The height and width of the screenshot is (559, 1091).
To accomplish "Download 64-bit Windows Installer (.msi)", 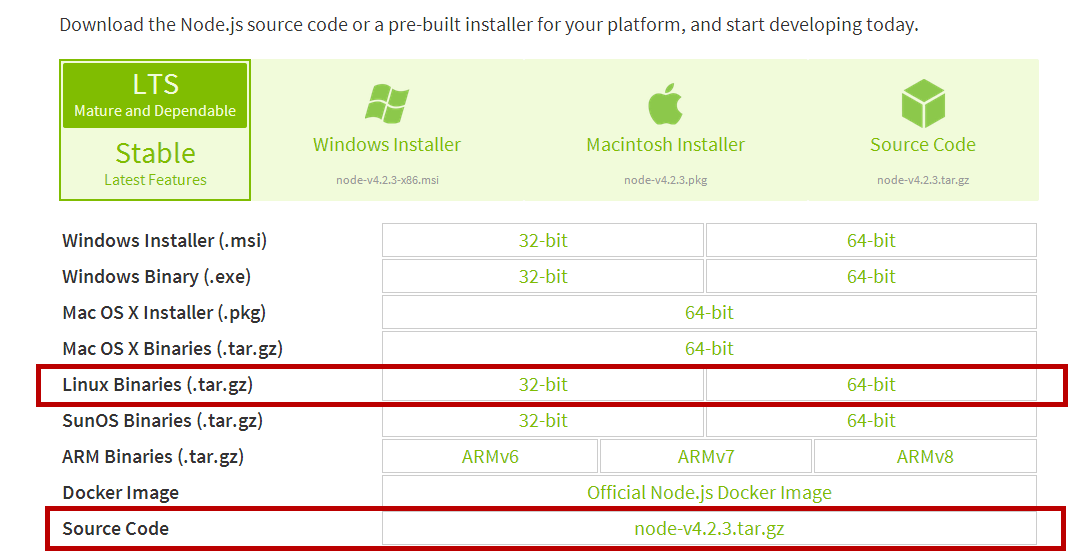I will pos(871,240).
